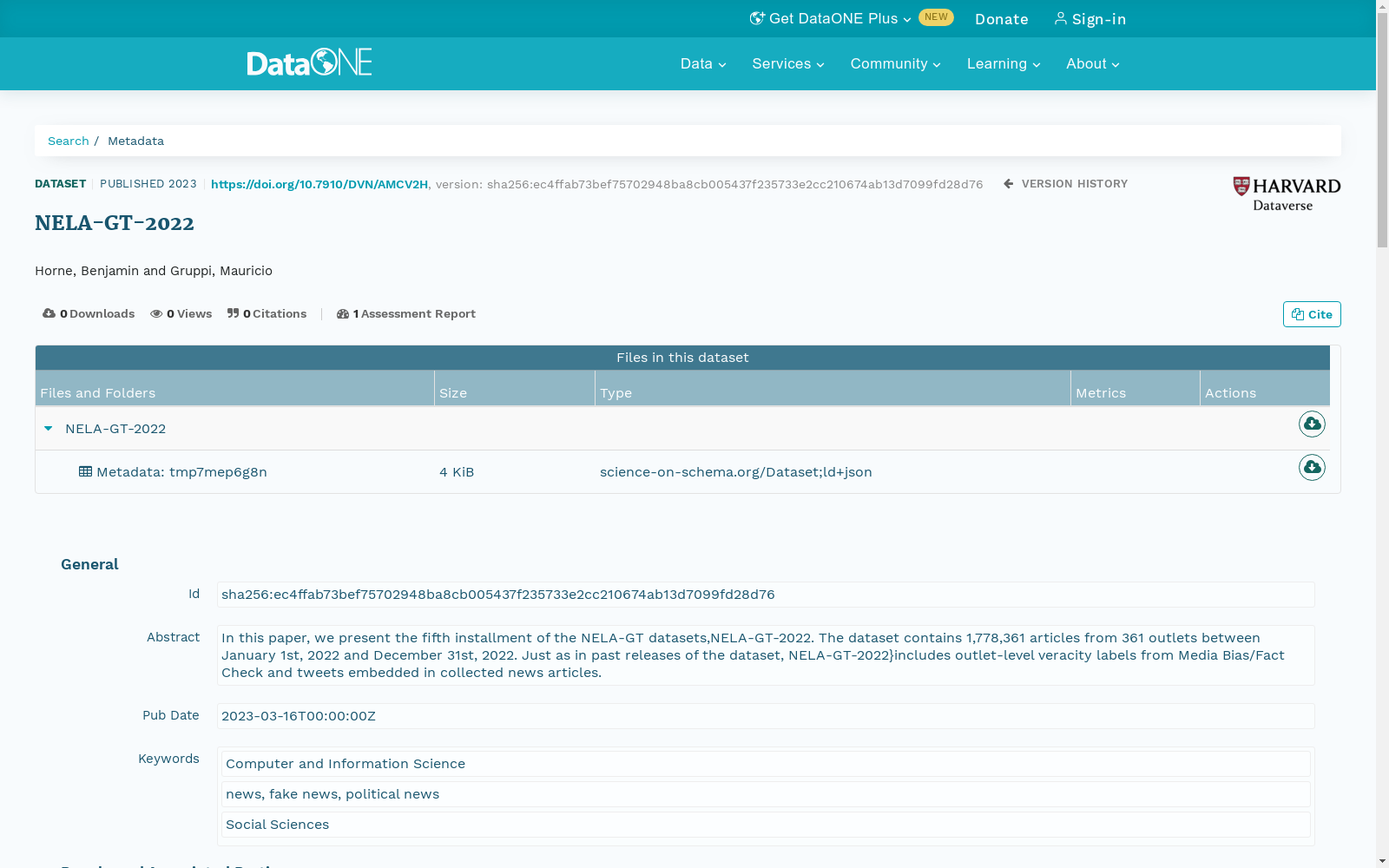Click the 0 Downloads text

click(x=97, y=313)
